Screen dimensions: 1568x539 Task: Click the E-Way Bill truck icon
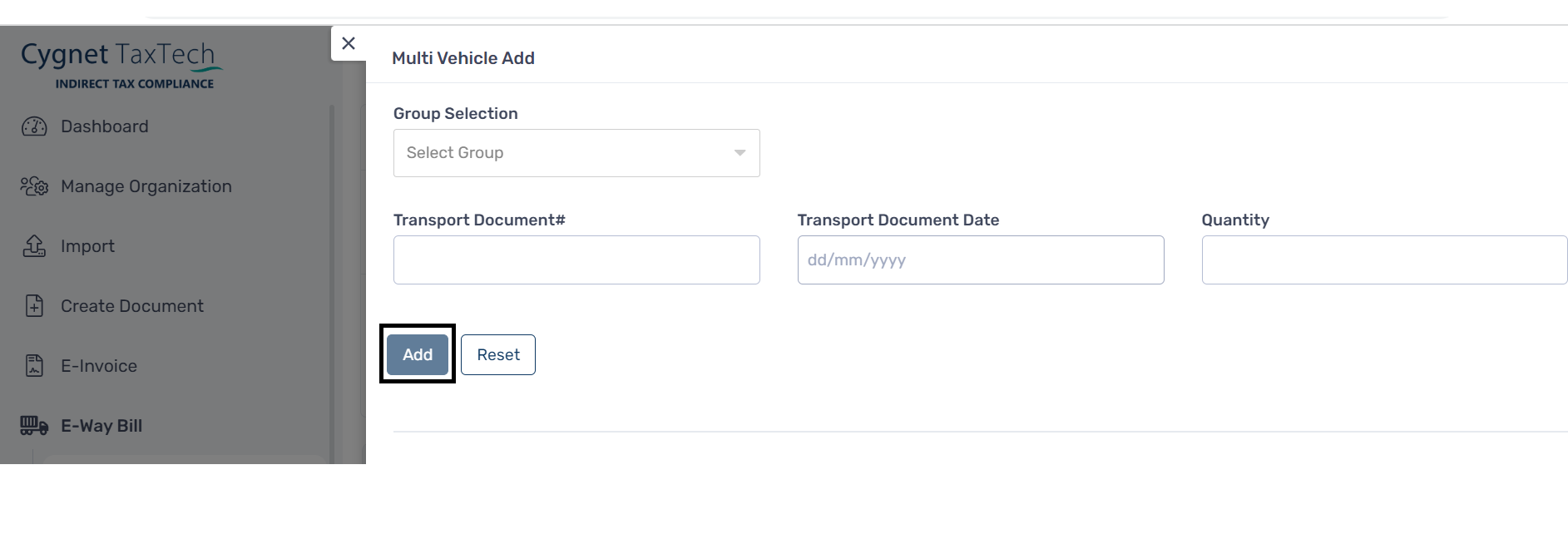point(34,426)
